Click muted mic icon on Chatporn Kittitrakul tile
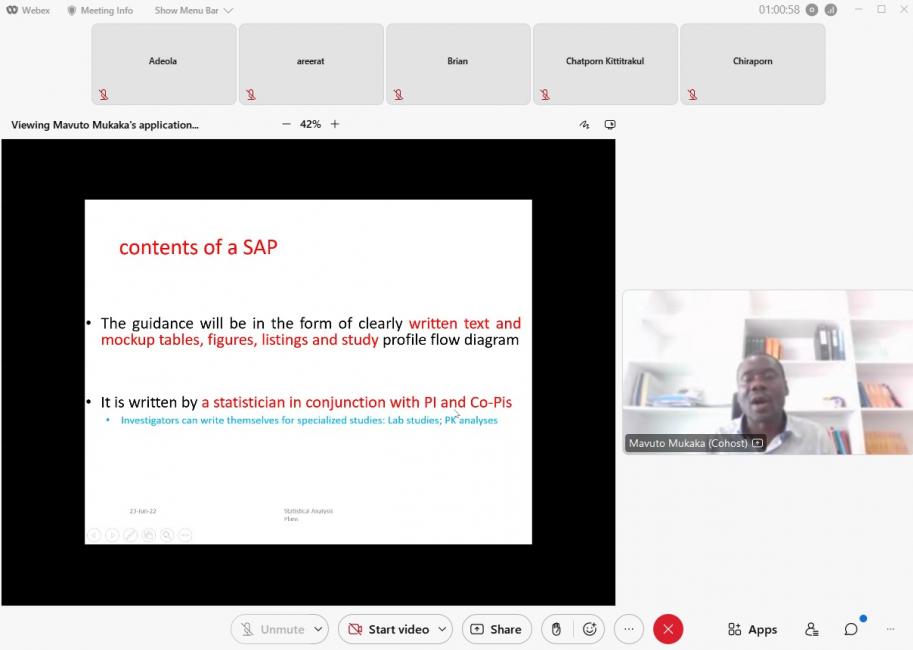This screenshot has height=650, width=913. point(545,94)
